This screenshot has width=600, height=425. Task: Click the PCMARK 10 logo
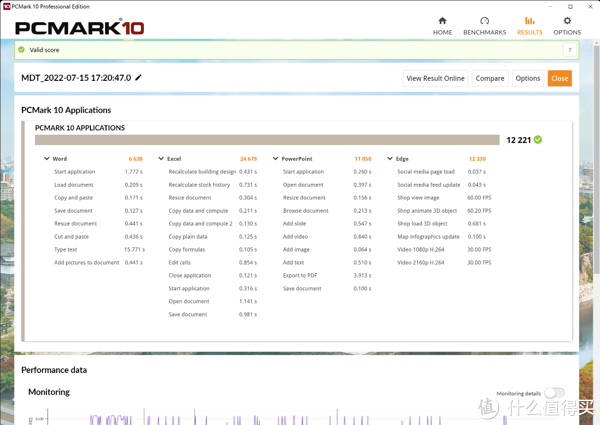tap(79, 28)
